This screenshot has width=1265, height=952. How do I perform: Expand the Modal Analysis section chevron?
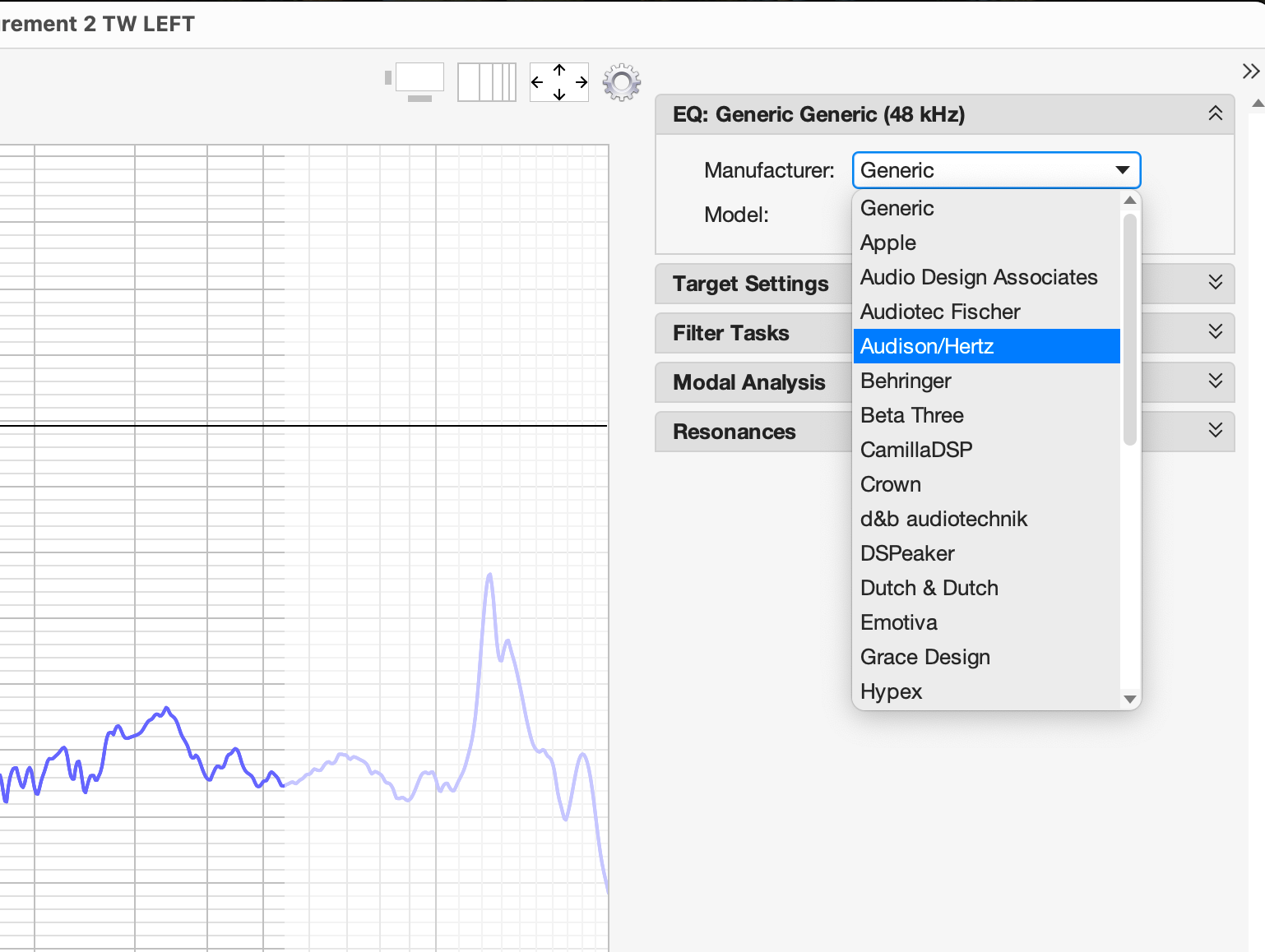[x=1215, y=381]
